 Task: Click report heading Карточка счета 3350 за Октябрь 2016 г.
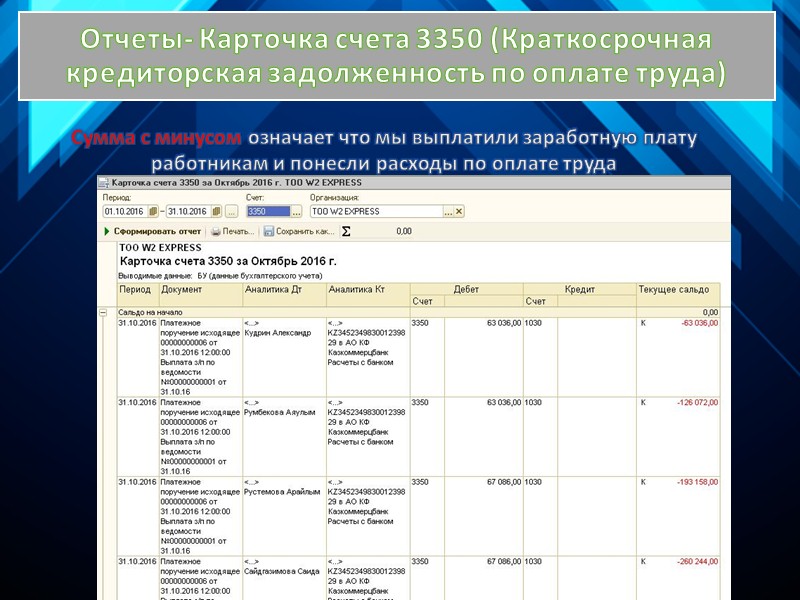pyautogui.click(x=228, y=261)
